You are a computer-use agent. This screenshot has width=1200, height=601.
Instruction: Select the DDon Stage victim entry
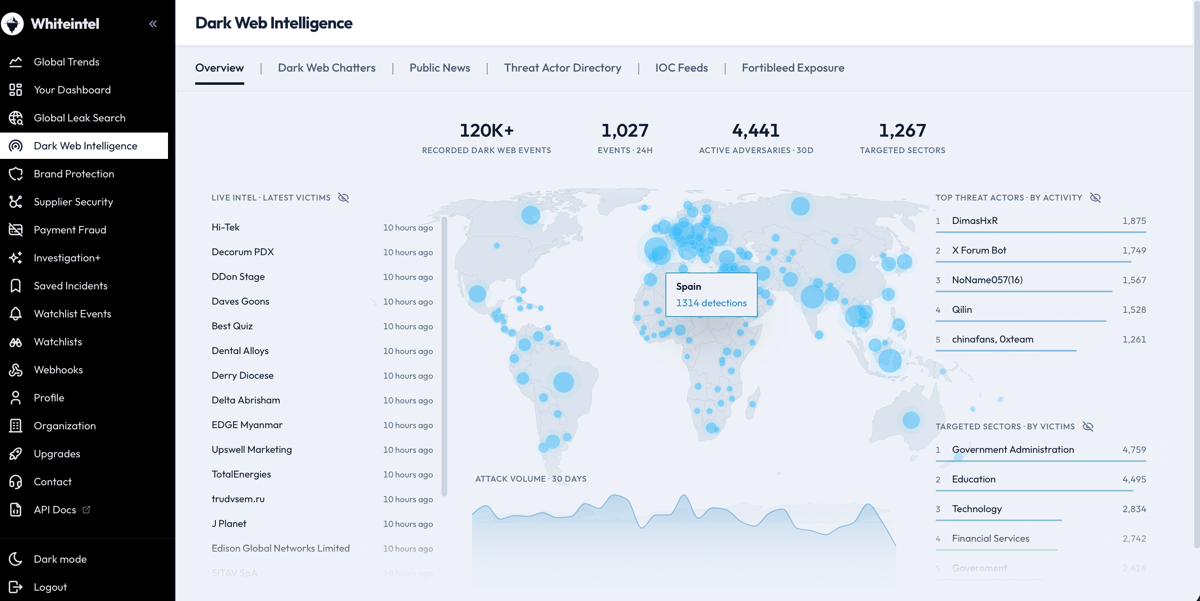[x=322, y=277]
